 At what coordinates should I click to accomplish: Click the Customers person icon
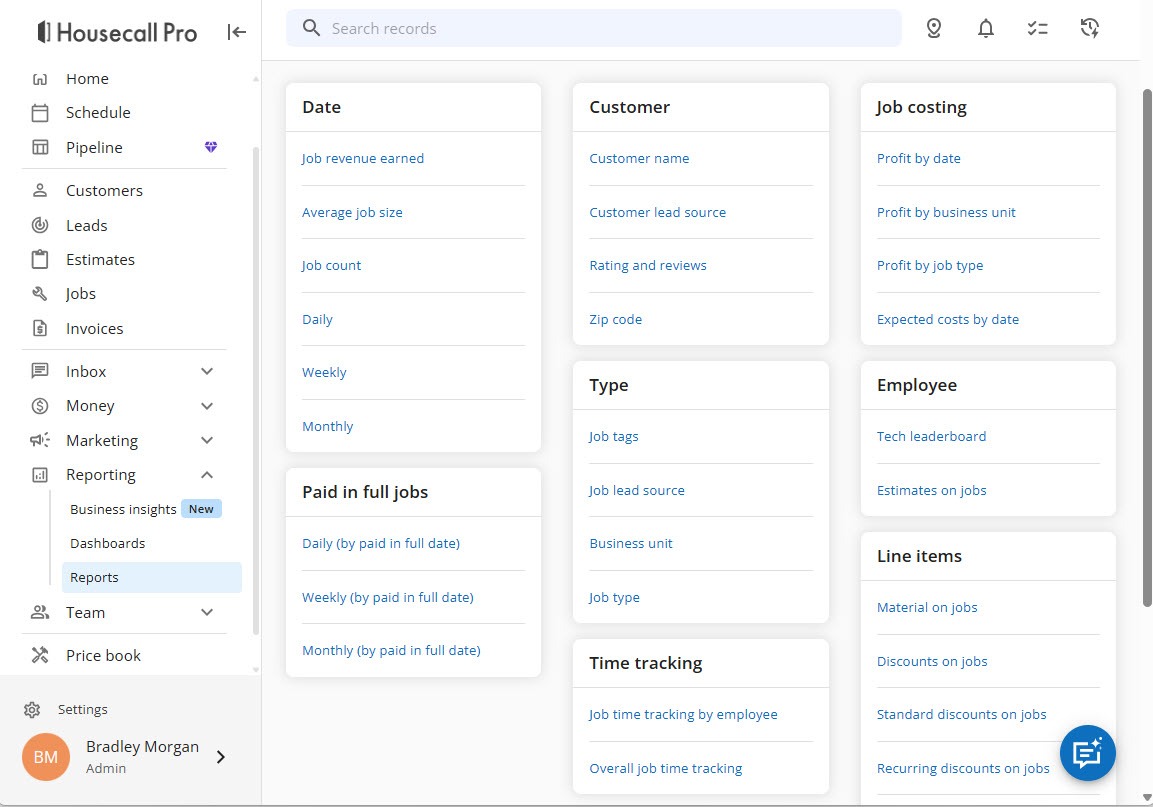(40, 191)
